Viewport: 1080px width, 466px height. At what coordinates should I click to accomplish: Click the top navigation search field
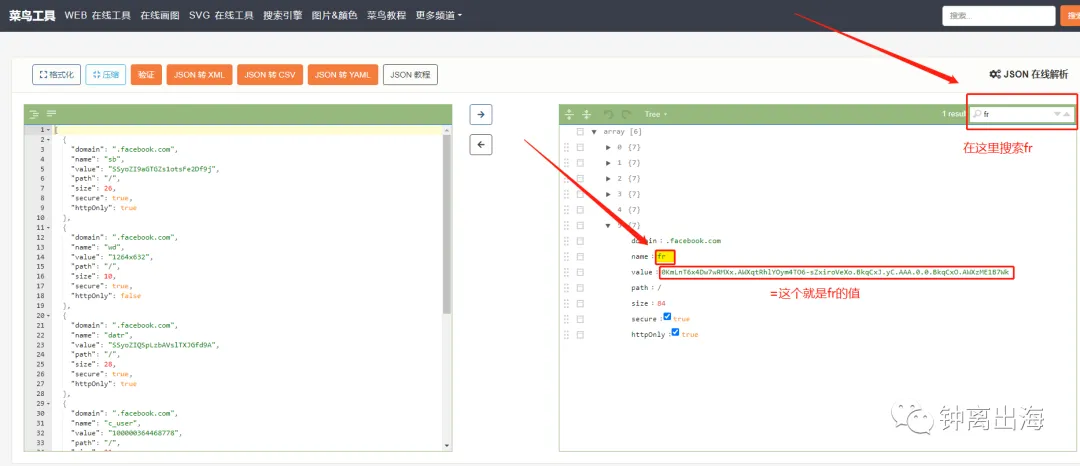tap(999, 15)
